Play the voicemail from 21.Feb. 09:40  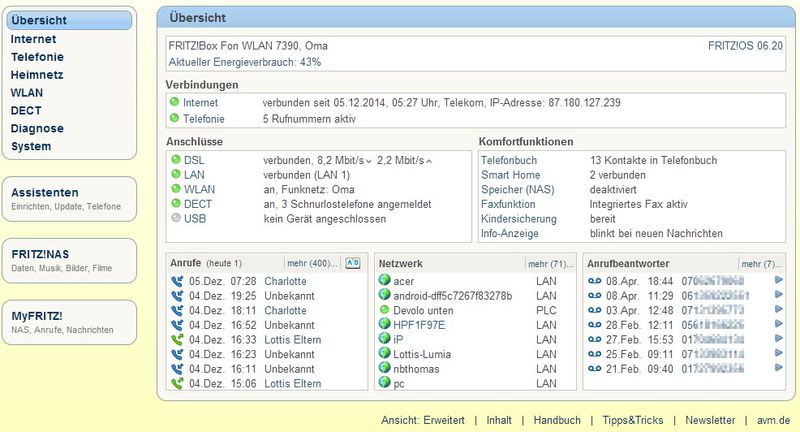[779, 368]
